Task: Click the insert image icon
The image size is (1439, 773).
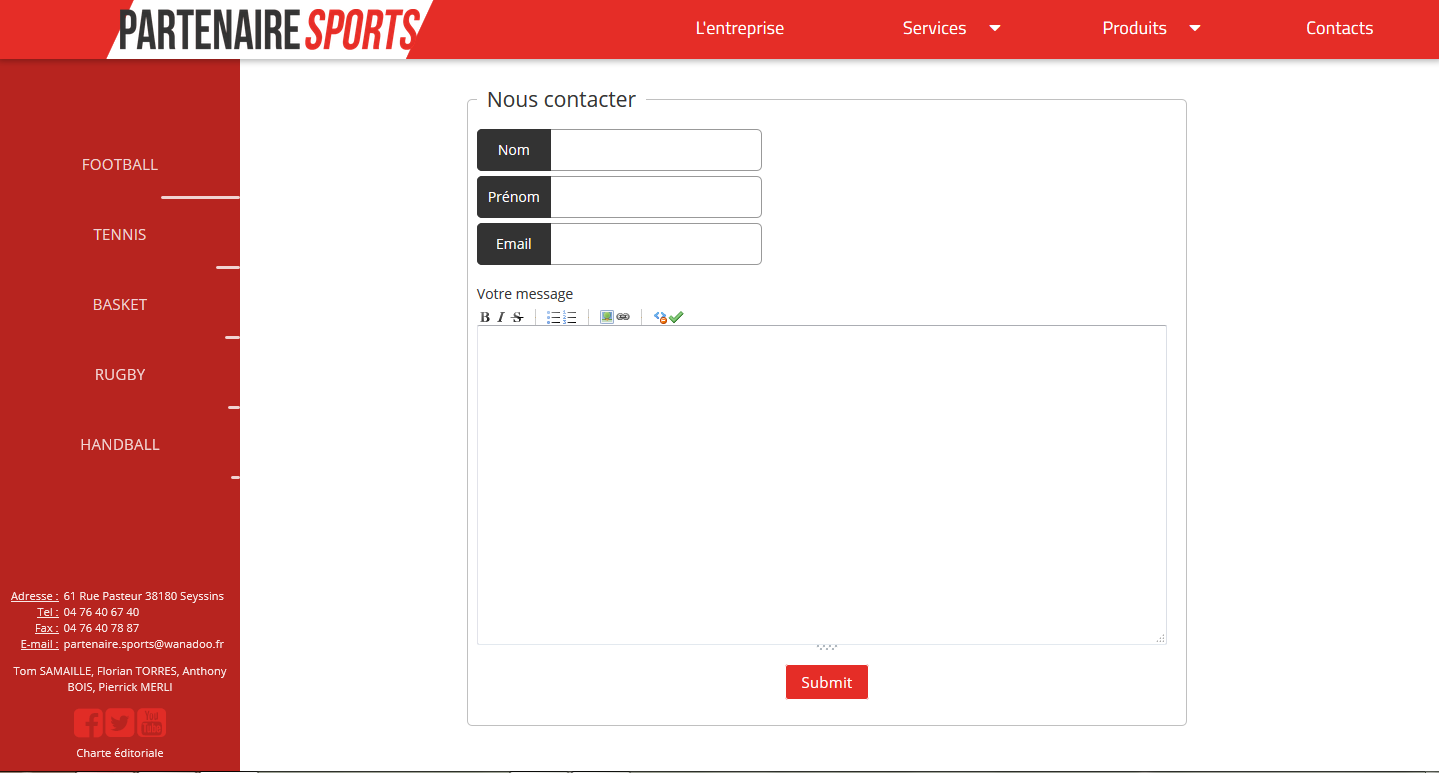Action: 607,317
